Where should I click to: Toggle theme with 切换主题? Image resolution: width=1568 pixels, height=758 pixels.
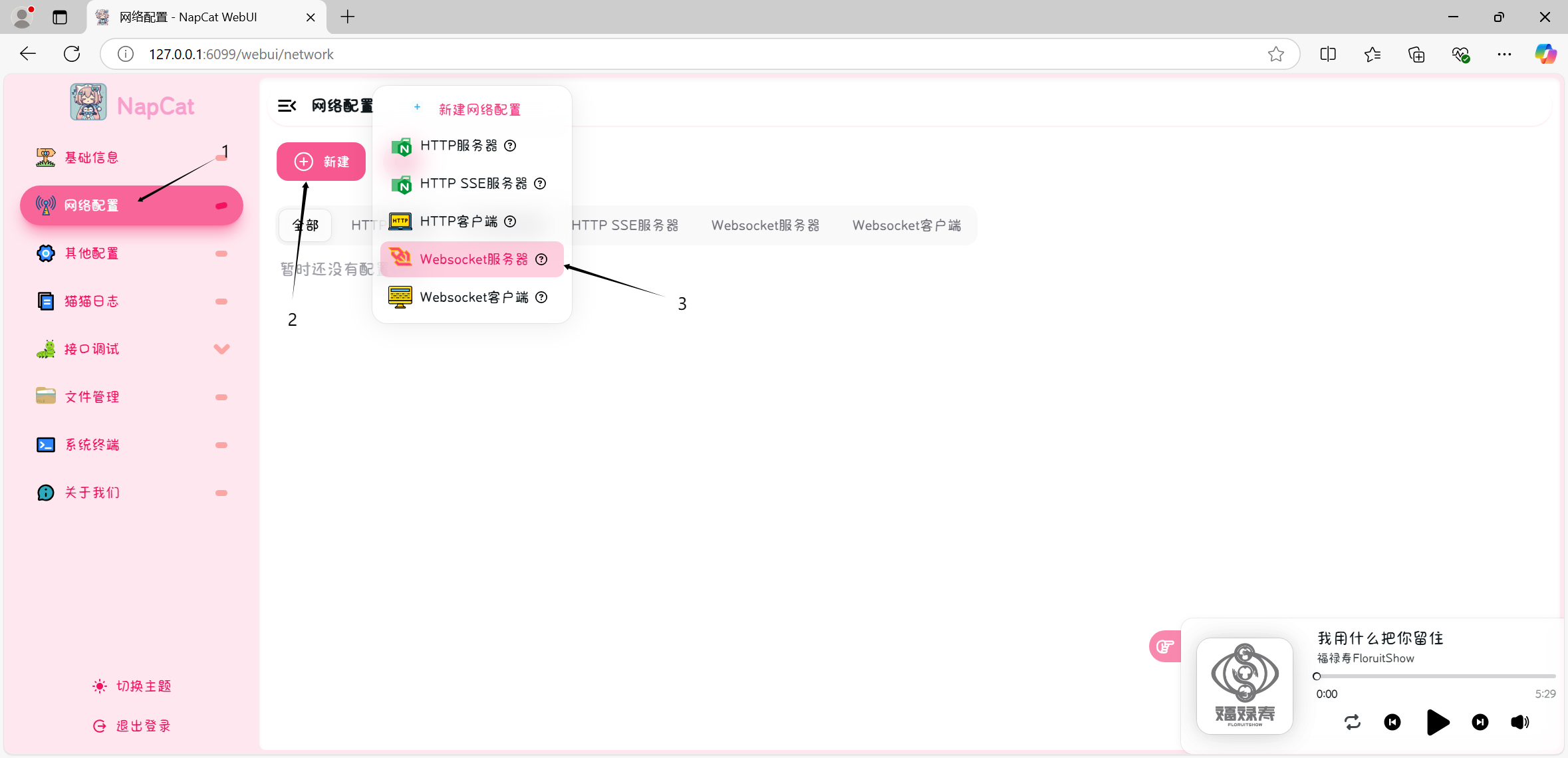pos(132,686)
